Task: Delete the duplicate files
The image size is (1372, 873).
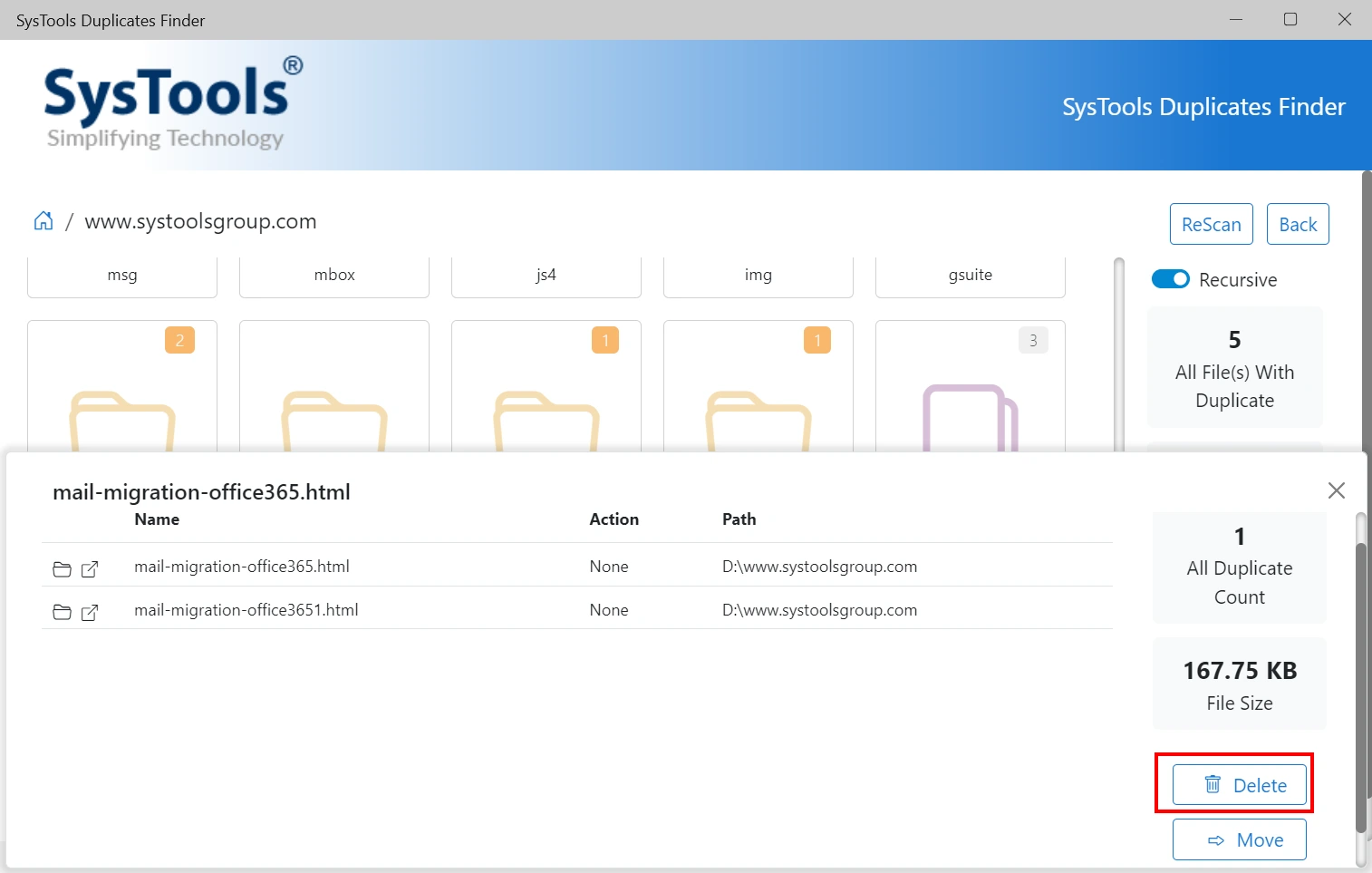Action: (1240, 785)
